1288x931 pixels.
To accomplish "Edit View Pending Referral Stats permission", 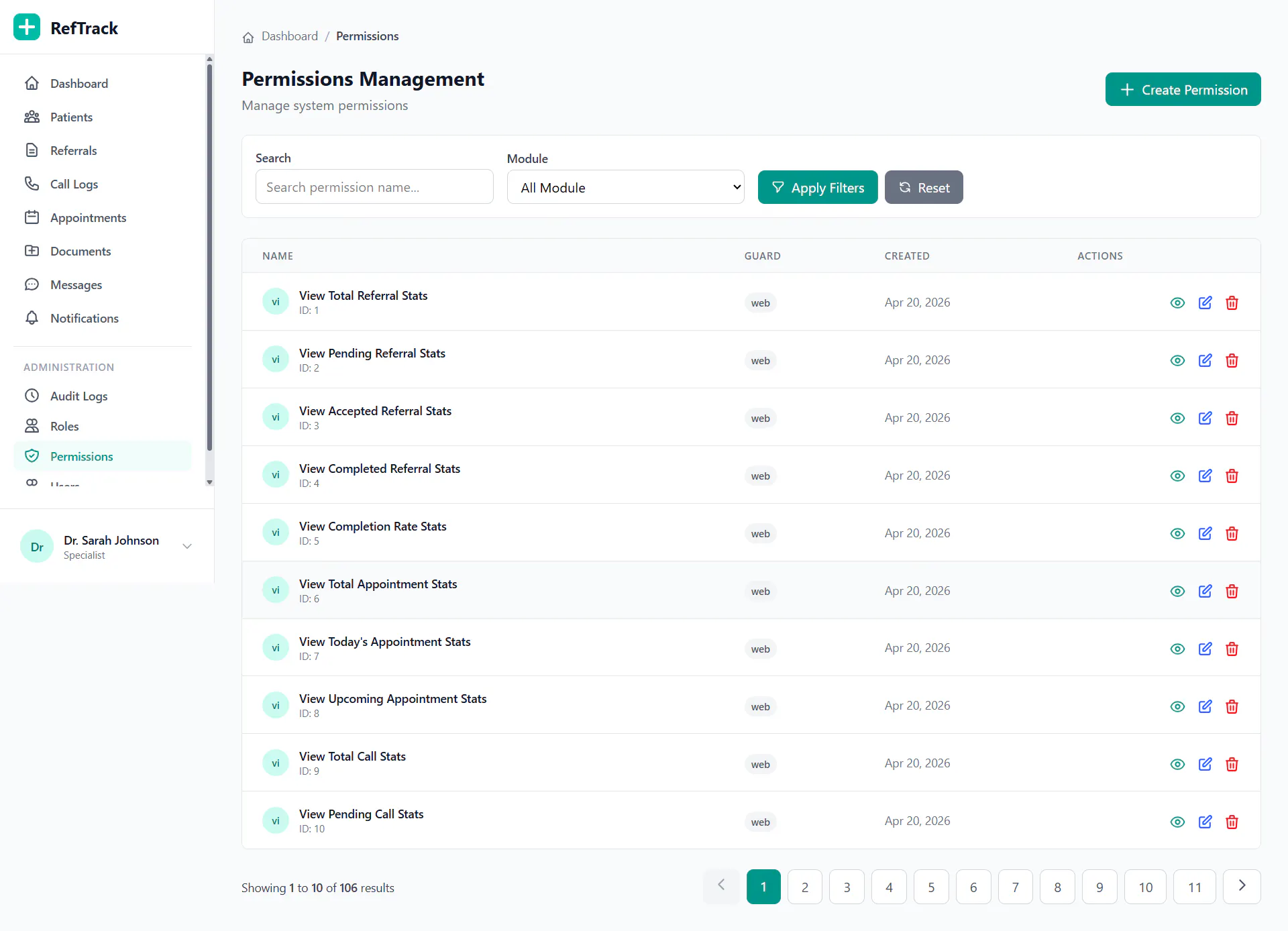I will click(1205, 360).
